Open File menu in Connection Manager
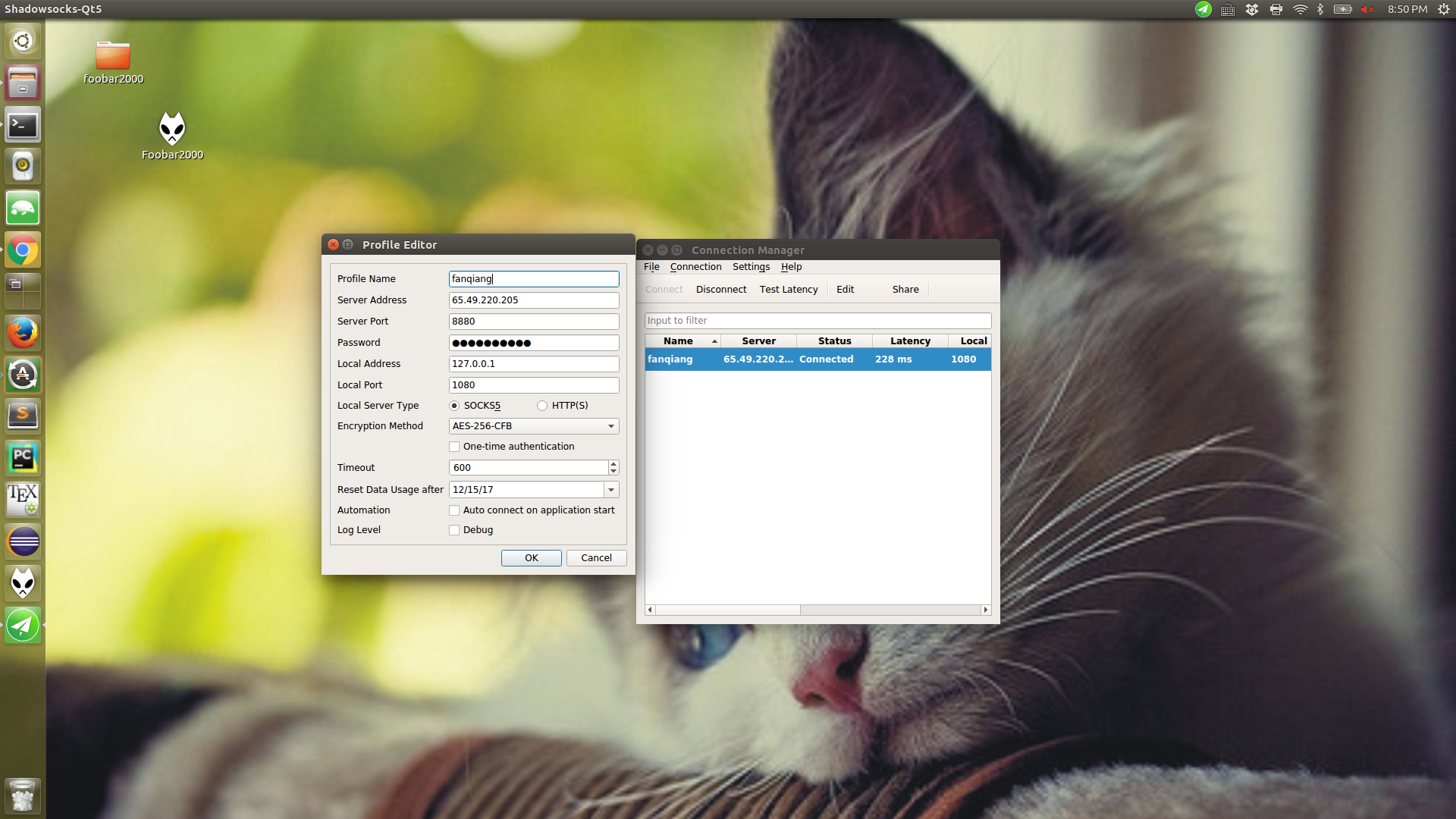The width and height of the screenshot is (1456, 819). [x=651, y=267]
